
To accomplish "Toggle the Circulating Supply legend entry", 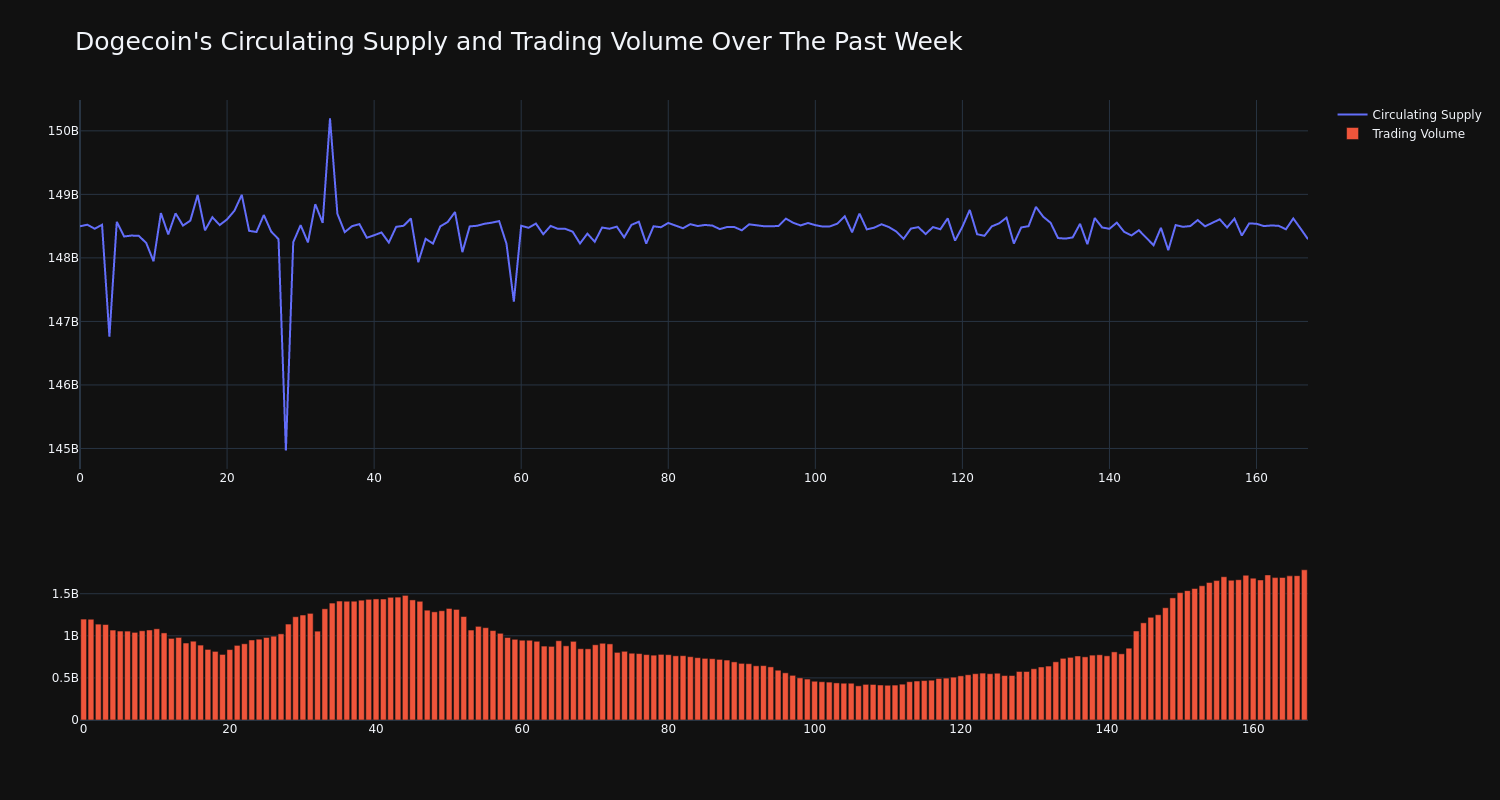I will pos(1409,115).
